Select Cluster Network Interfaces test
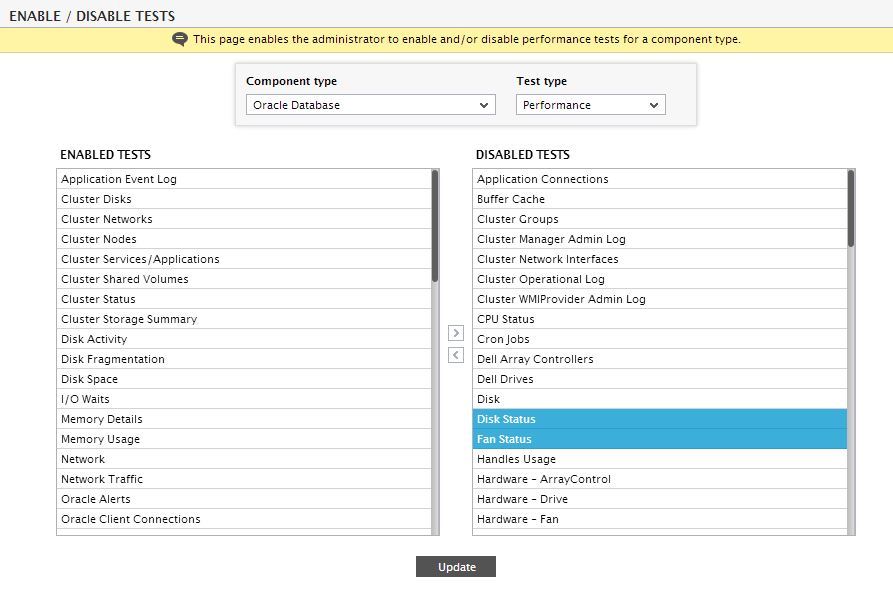 click(660, 259)
